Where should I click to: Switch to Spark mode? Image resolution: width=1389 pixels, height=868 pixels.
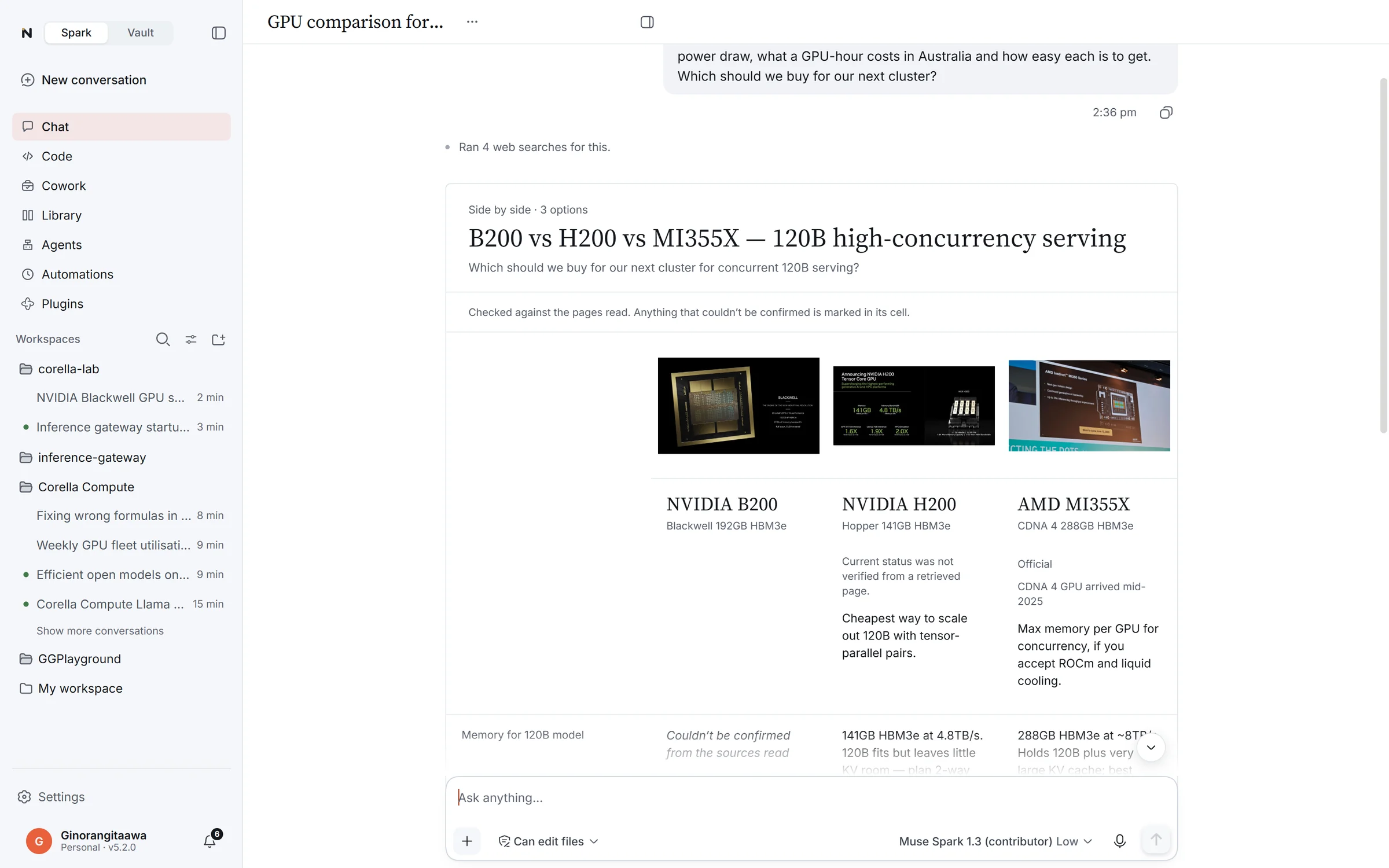[x=76, y=32]
